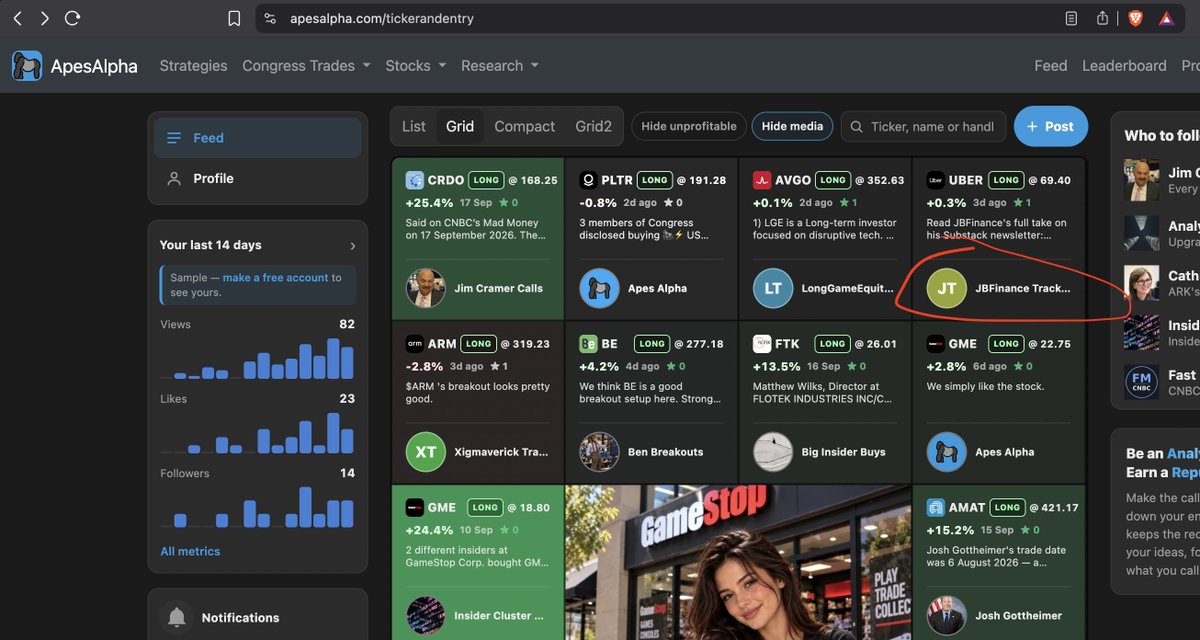Image resolution: width=1200 pixels, height=640 pixels.
Task: Open LT avatar on AVGO card
Action: [x=773, y=288]
